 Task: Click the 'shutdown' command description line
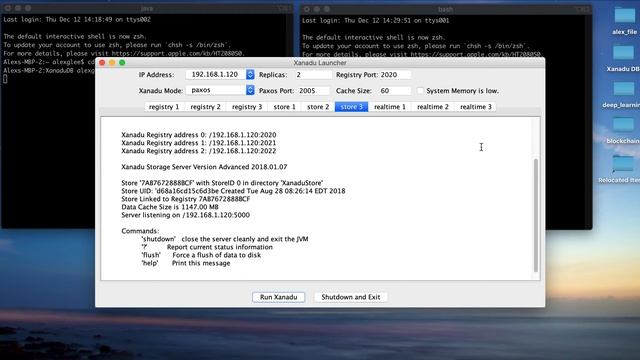click(225, 239)
